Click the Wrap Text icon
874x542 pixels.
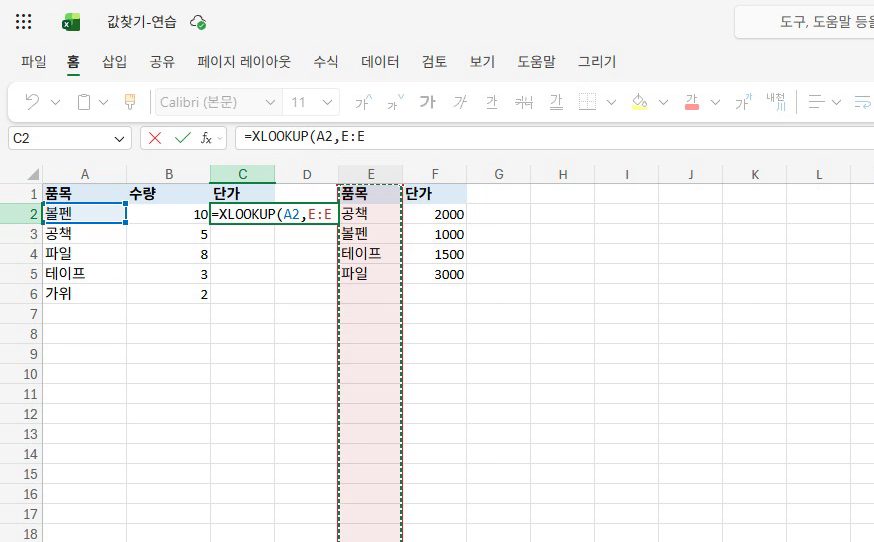point(863,102)
